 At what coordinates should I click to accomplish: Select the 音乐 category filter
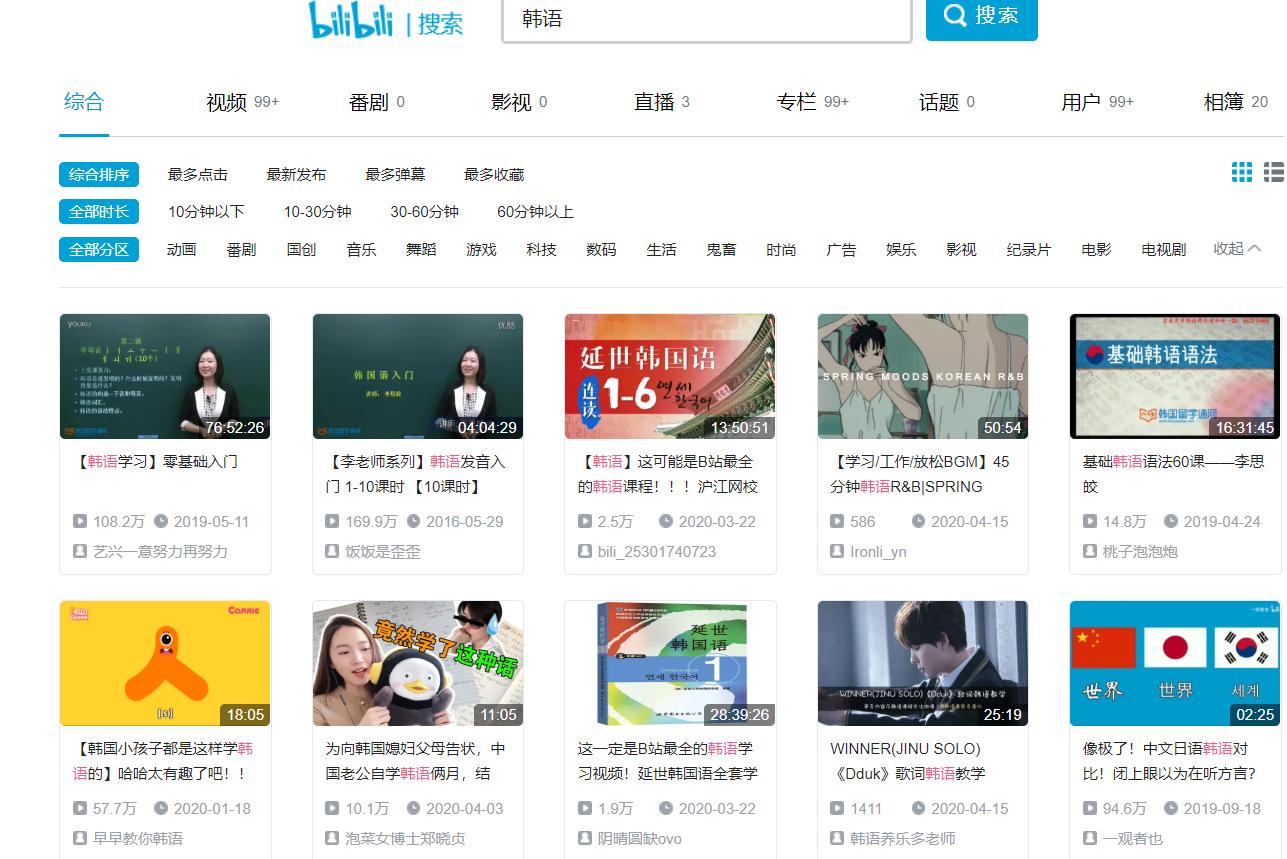tap(361, 250)
